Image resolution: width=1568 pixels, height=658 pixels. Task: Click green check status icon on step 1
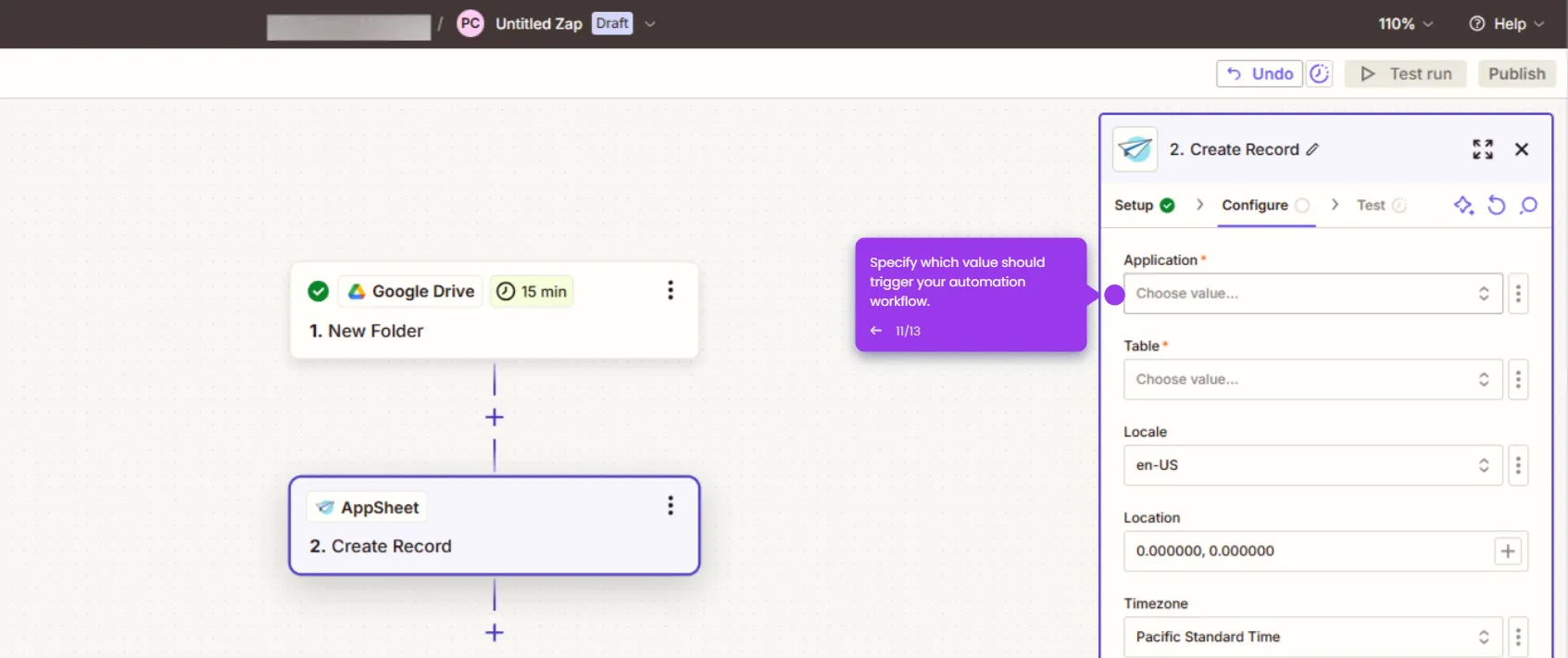tap(318, 291)
